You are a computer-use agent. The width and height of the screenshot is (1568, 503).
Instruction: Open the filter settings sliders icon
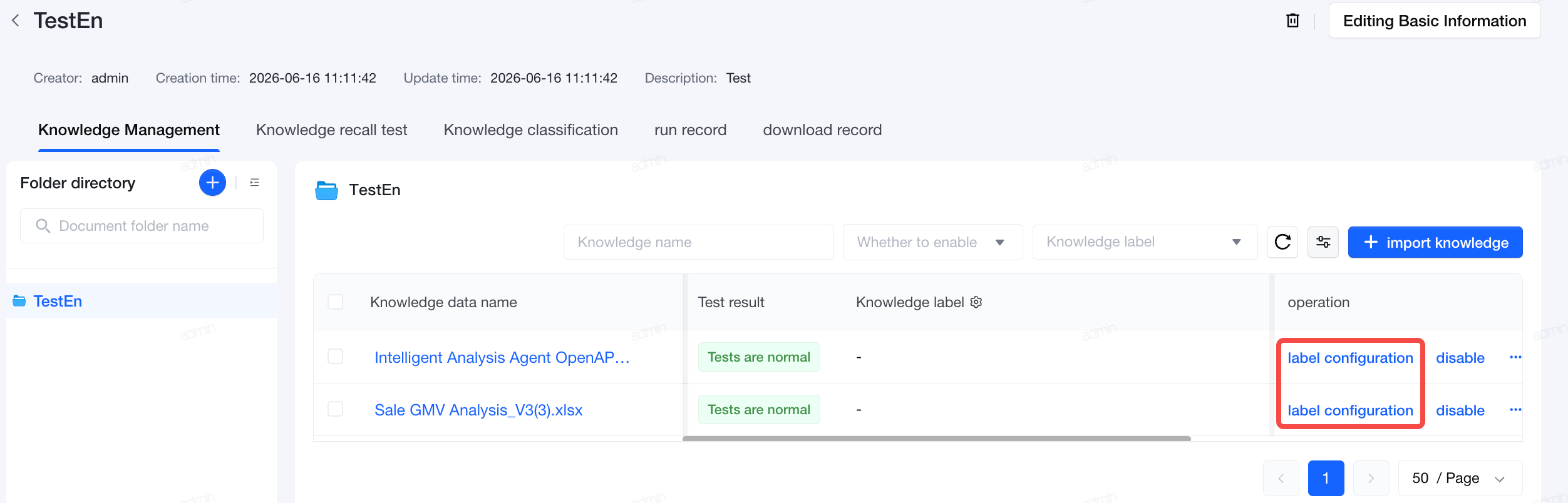click(x=1323, y=242)
